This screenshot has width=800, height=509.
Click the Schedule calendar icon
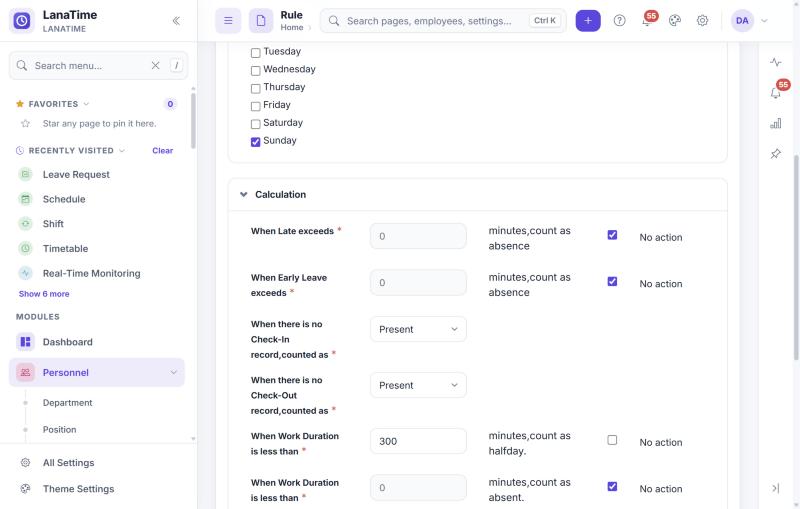coord(26,199)
